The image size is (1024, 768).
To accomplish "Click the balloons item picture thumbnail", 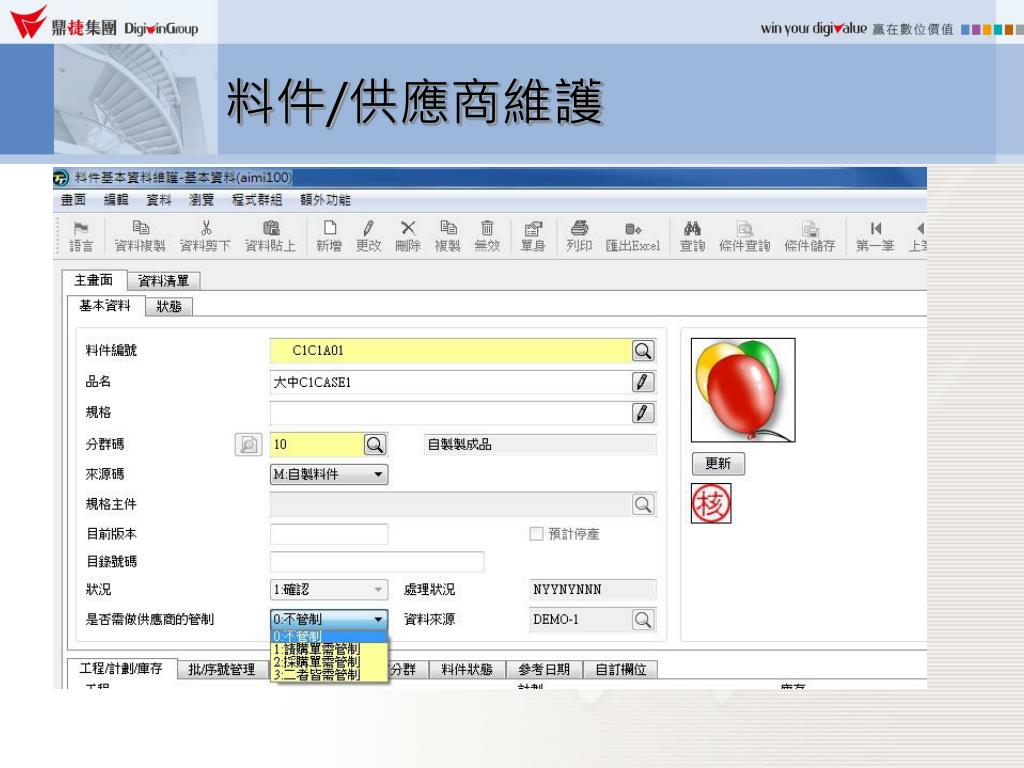I will click(x=743, y=391).
